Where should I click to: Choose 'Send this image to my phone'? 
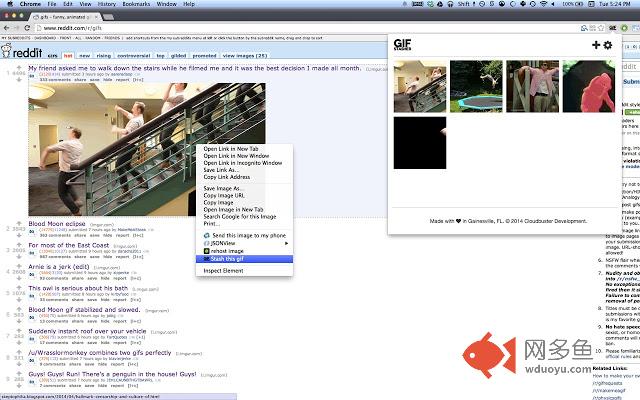[x=244, y=236]
